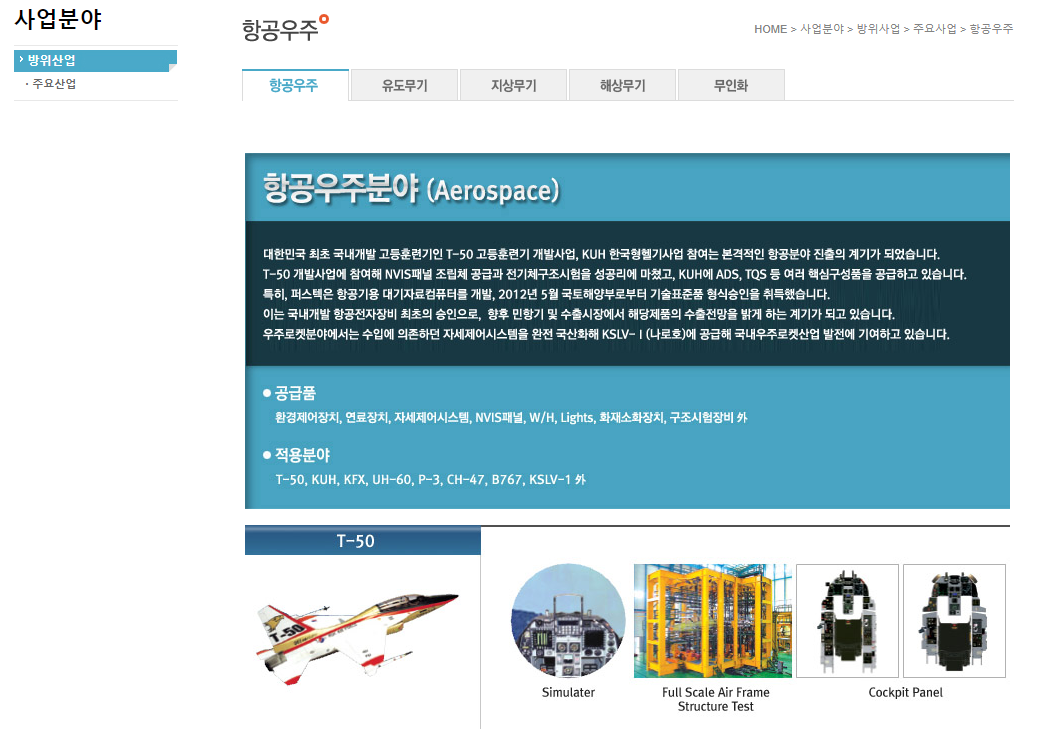This screenshot has height=729, width=1039.
Task: Click the Simulater caption
Action: click(x=568, y=693)
